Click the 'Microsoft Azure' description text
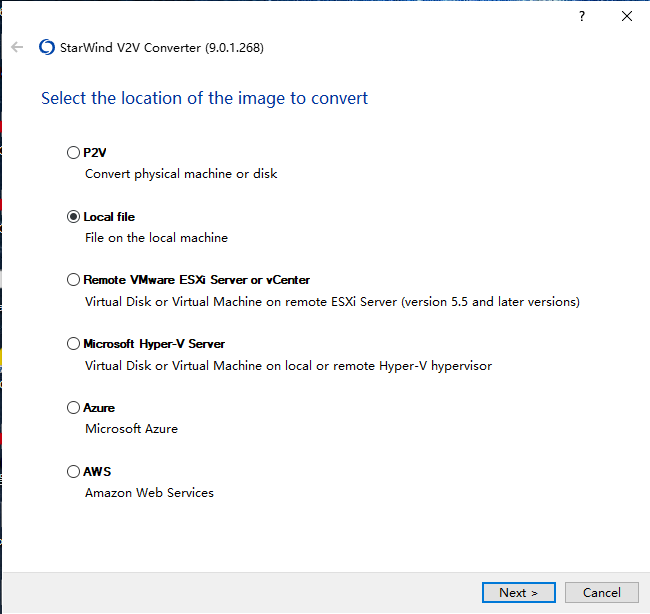 [131, 429]
